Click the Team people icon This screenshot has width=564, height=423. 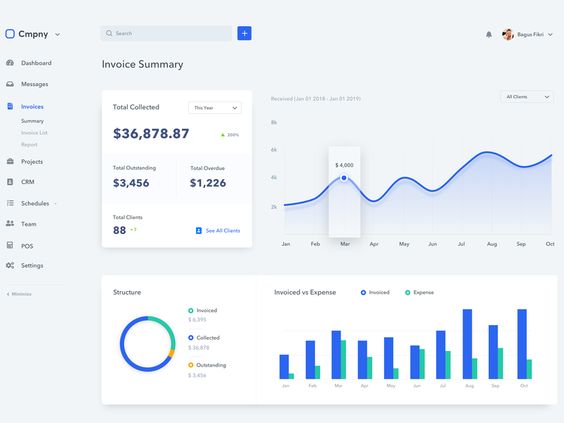tap(10, 223)
